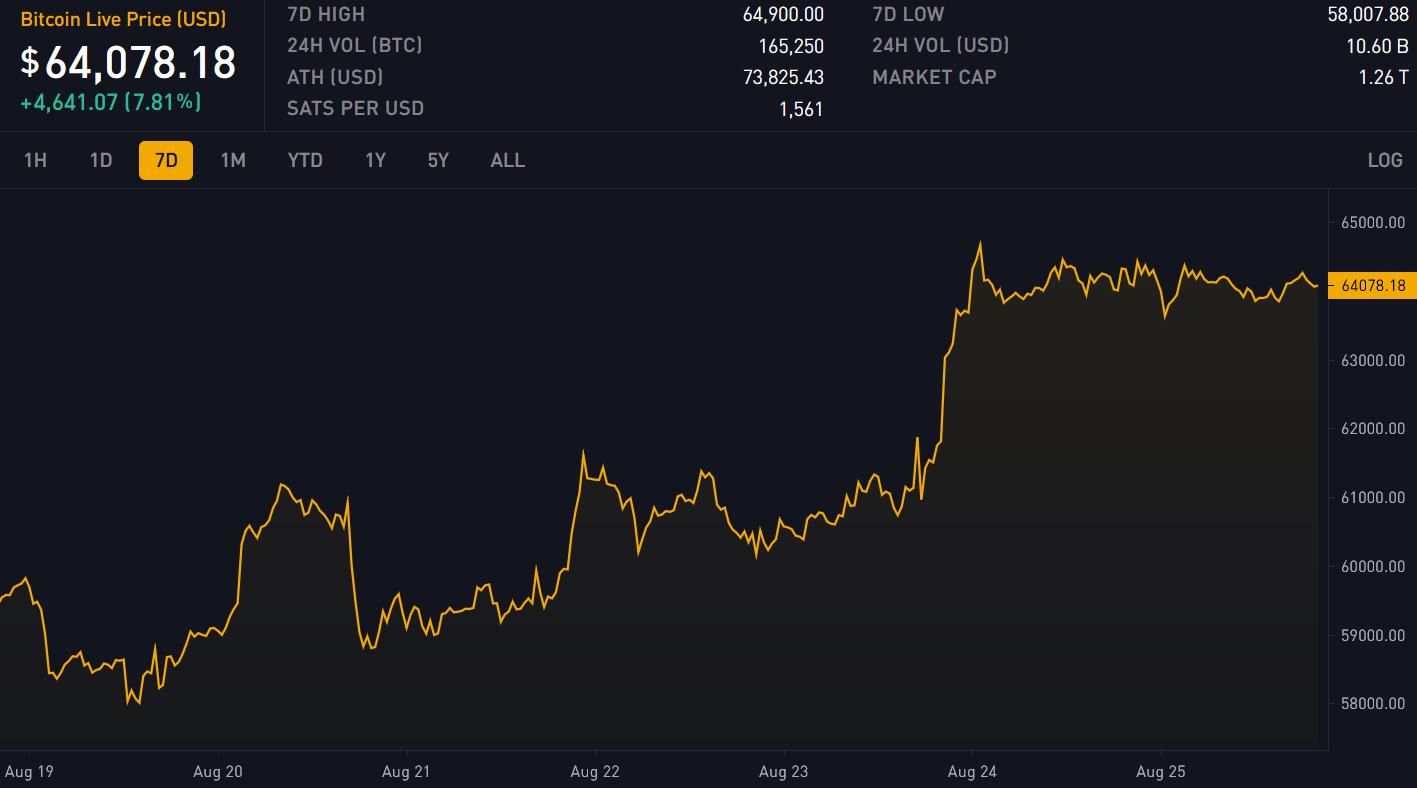1417x788 pixels.
Task: Click the Aug 21 date on x-axis
Action: click(406, 772)
